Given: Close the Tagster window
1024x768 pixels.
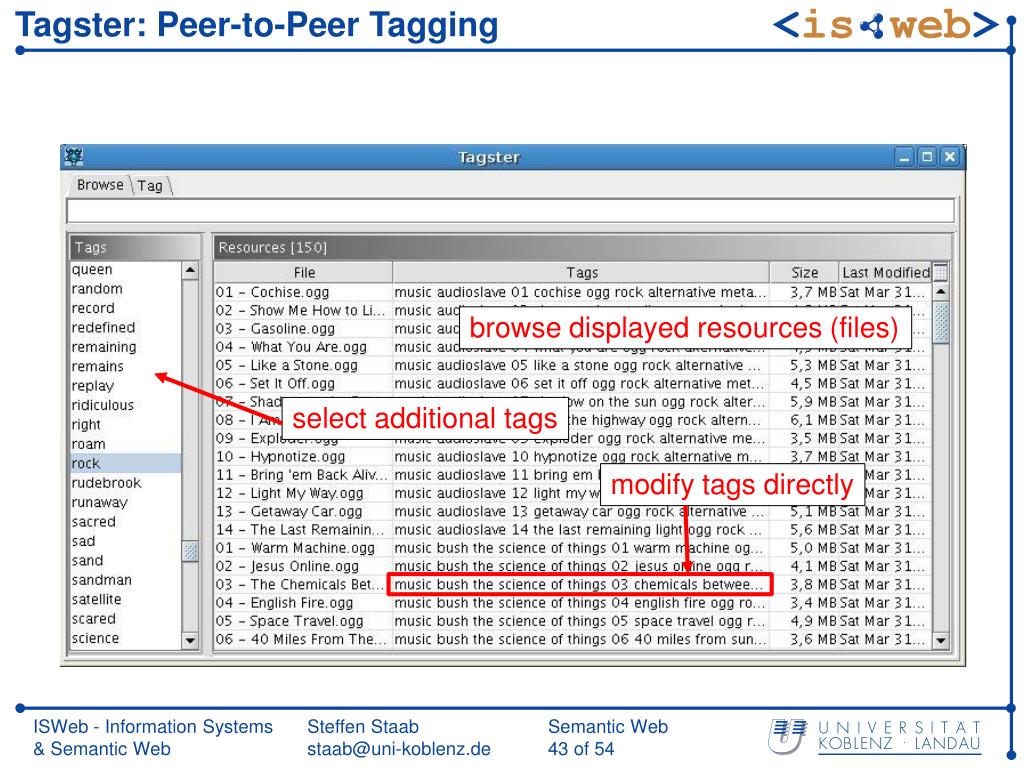Looking at the screenshot, I should pyautogui.click(x=950, y=157).
